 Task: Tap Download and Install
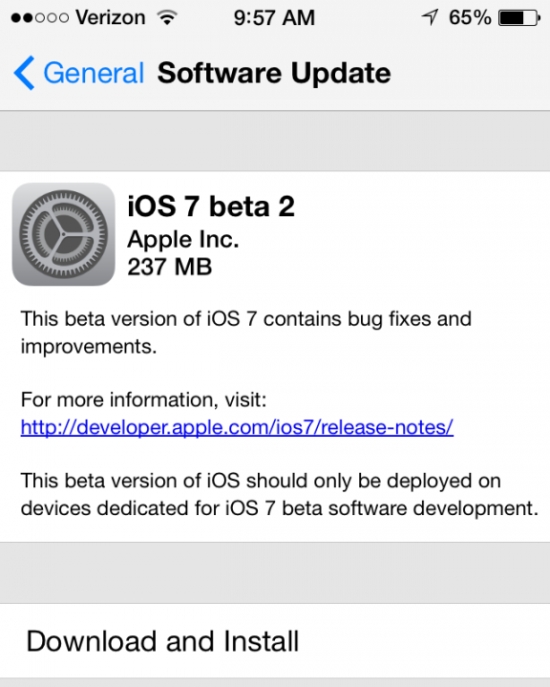coord(275,641)
